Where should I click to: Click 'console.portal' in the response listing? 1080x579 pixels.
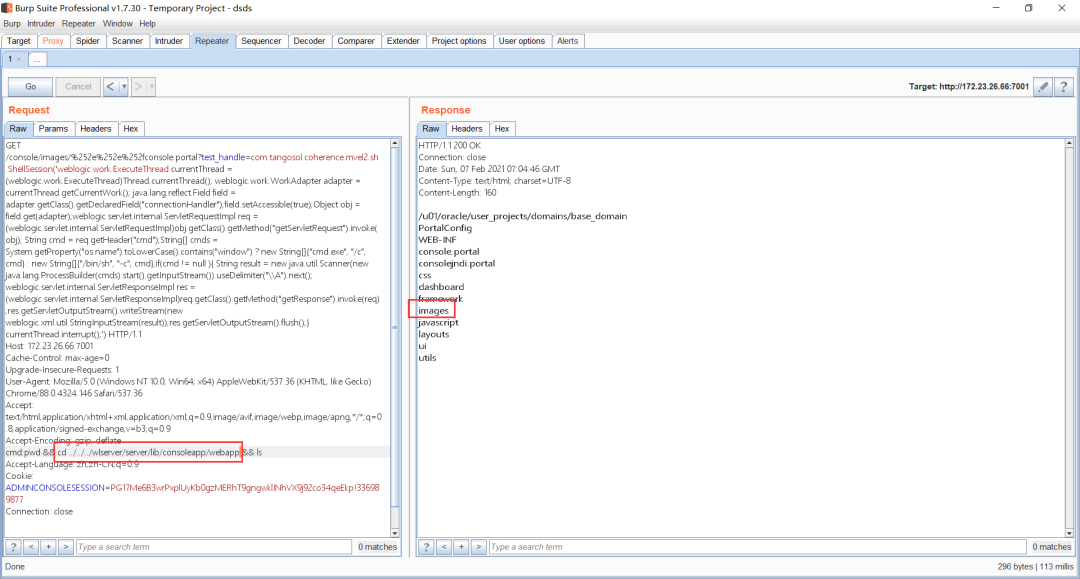[x=448, y=251]
